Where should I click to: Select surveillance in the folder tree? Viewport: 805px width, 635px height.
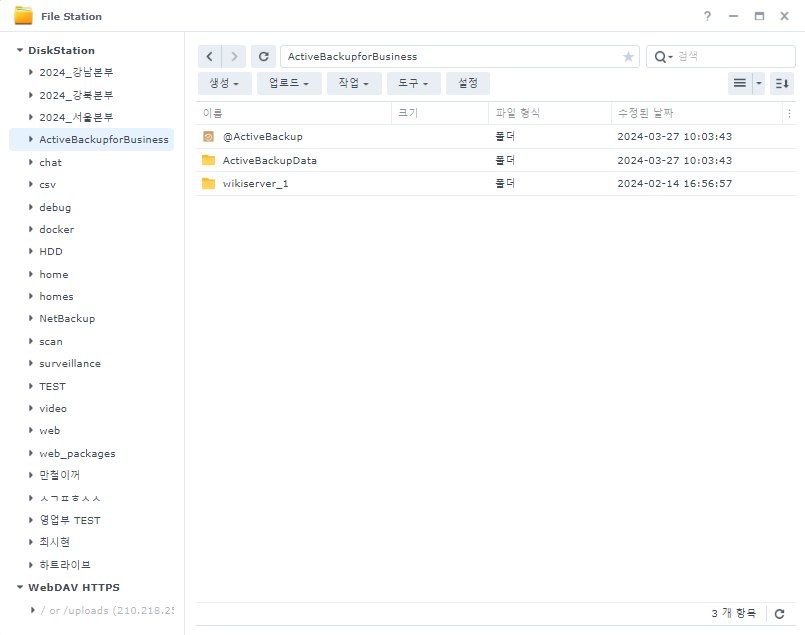[x=70, y=363]
